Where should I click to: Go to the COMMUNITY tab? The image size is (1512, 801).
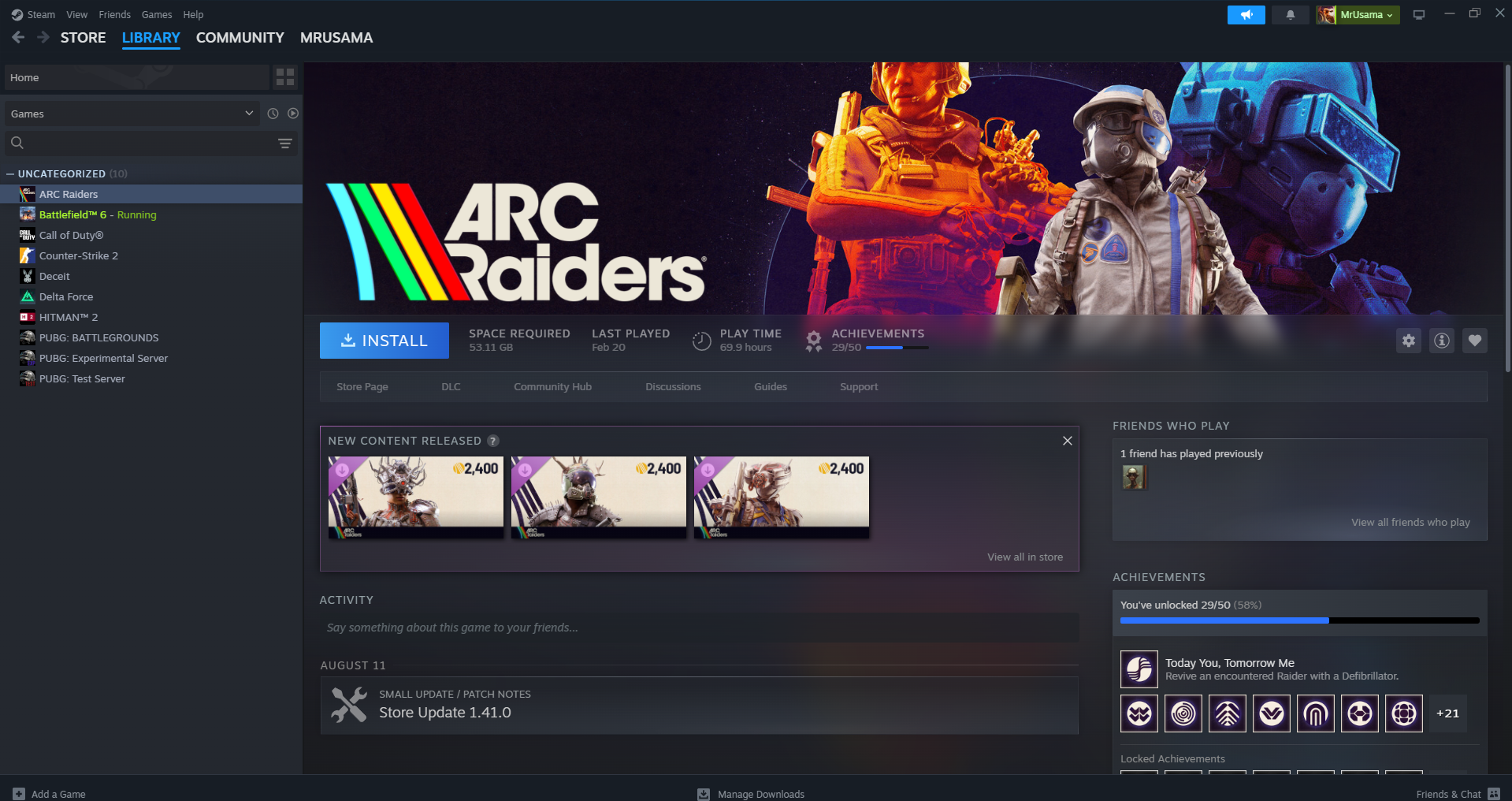pyautogui.click(x=240, y=37)
